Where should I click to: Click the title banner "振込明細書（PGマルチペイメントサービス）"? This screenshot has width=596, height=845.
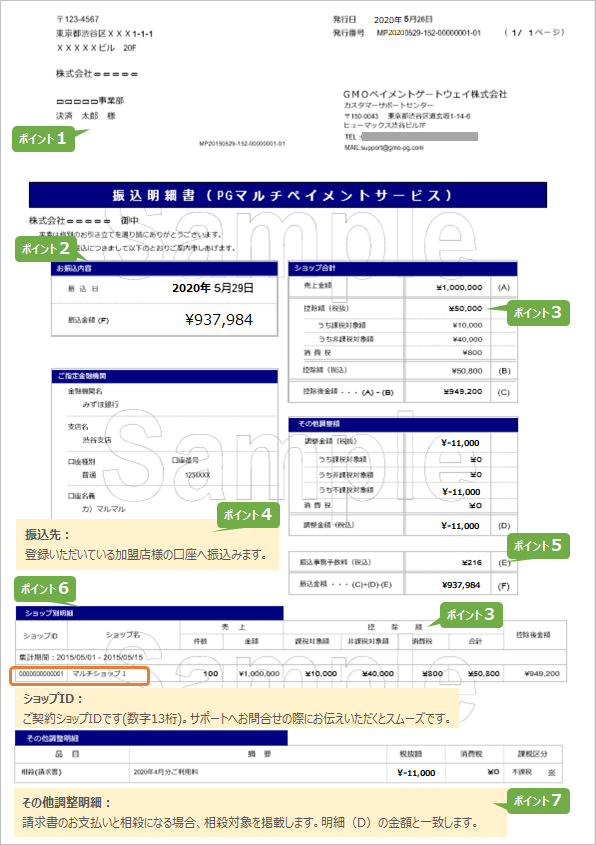[288, 195]
